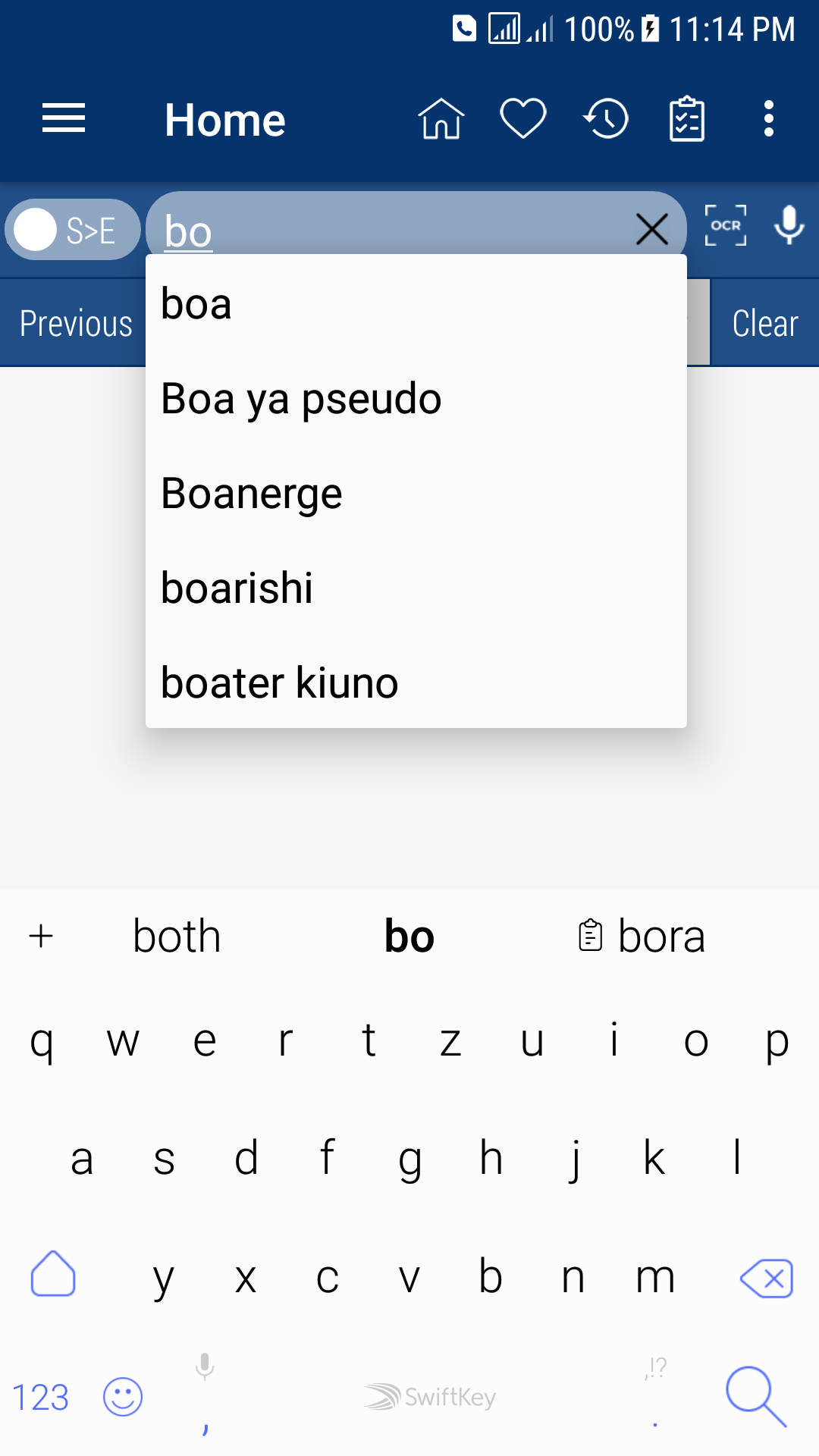Toggle the keyboard shift key
Screen dimensions: 819x1456
[x=53, y=1274]
